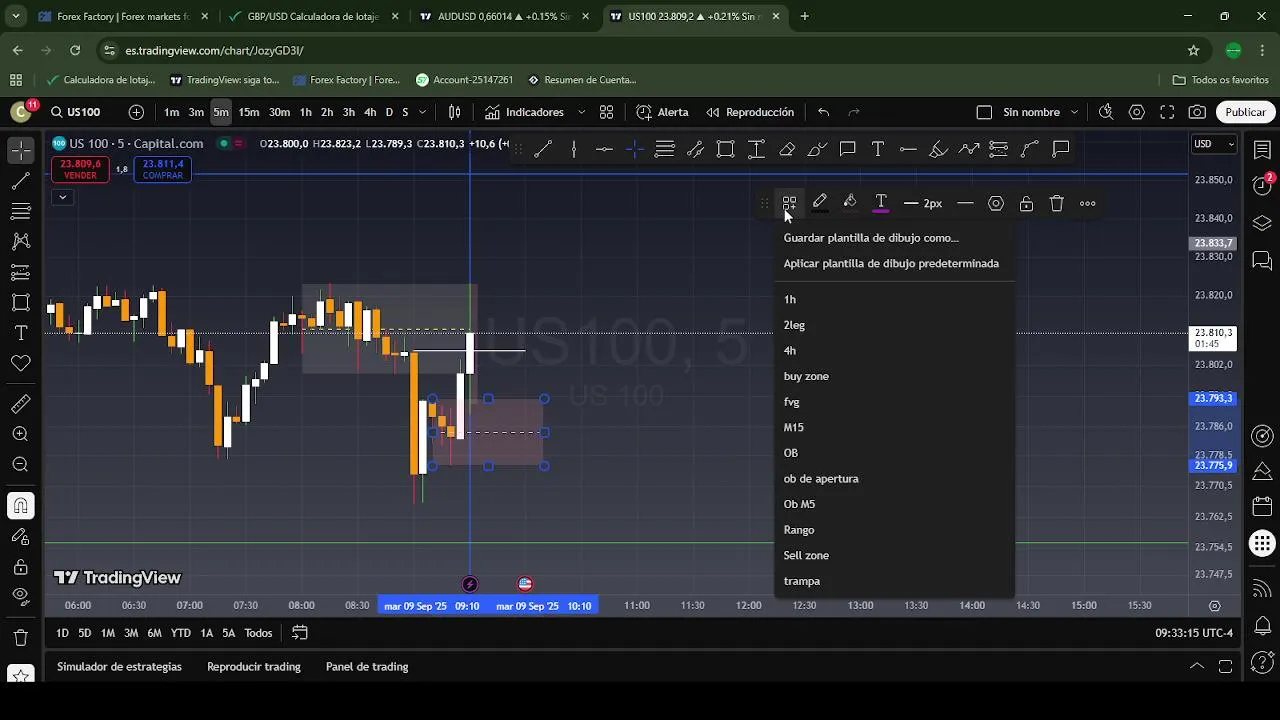Screen dimensions: 1280x720
Task: Take a chart snapshot camera icon
Action: tap(1198, 112)
